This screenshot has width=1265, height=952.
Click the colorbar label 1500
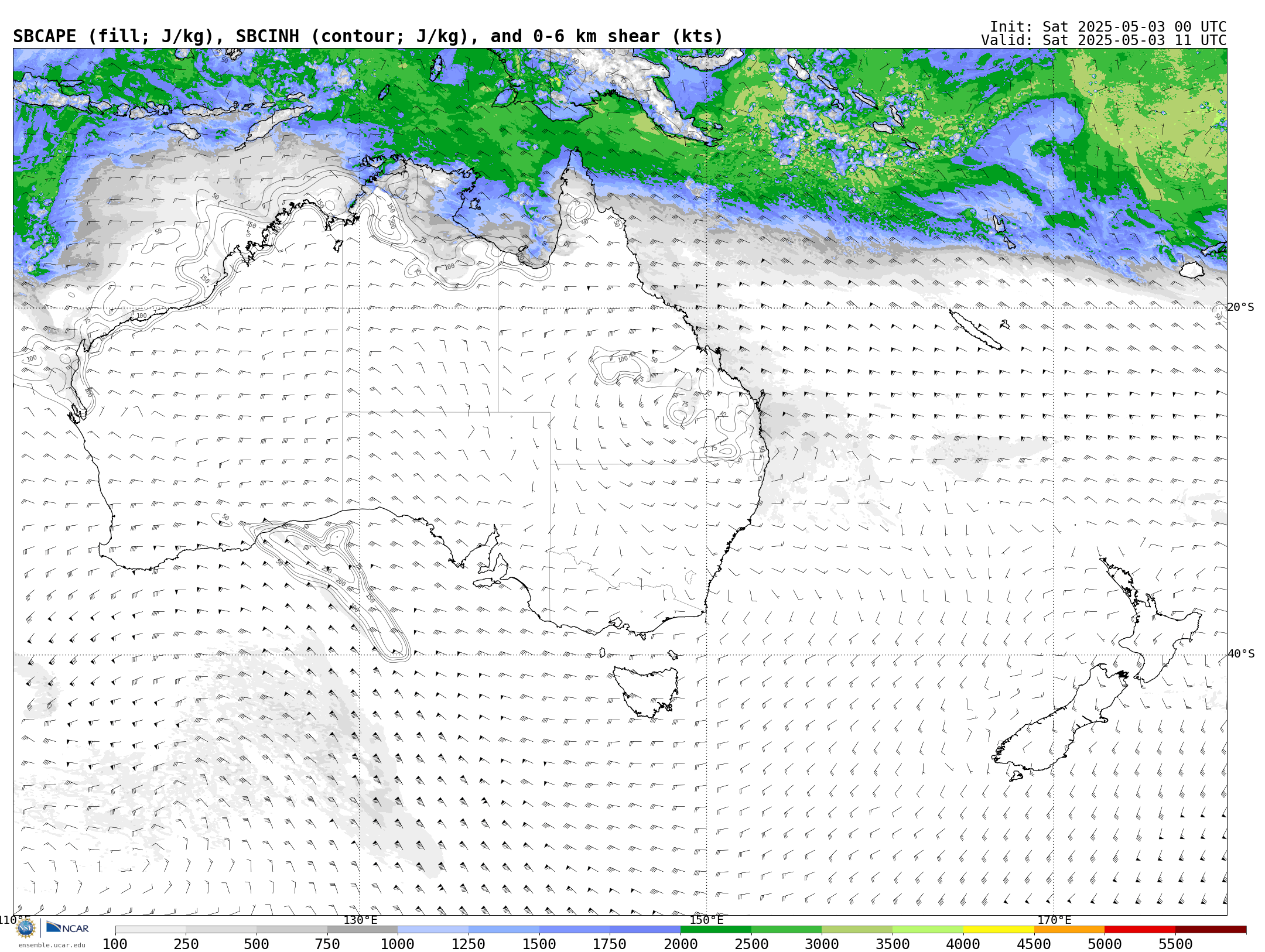pyautogui.click(x=539, y=944)
